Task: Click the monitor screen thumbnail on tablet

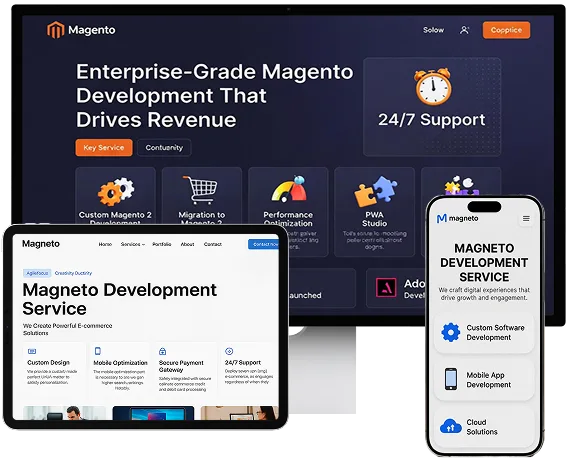Action: point(153,413)
